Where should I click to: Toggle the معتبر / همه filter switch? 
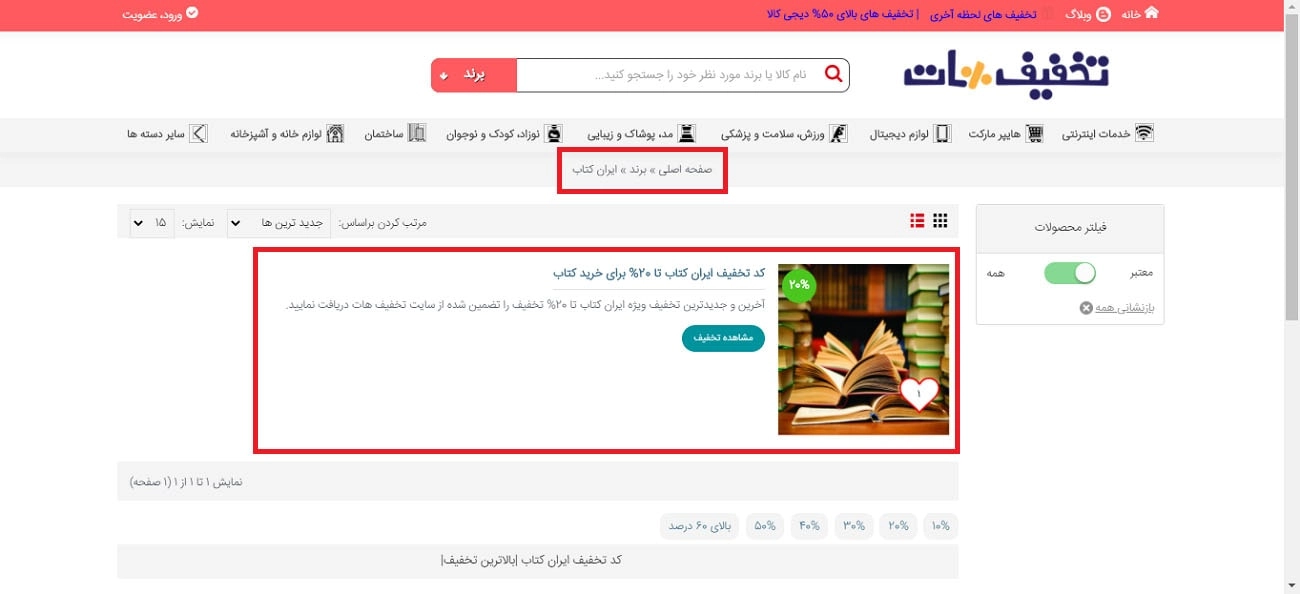tap(1069, 272)
